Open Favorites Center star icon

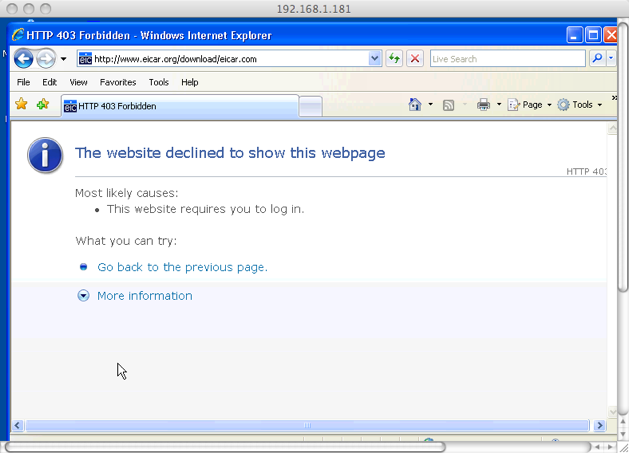(21, 105)
